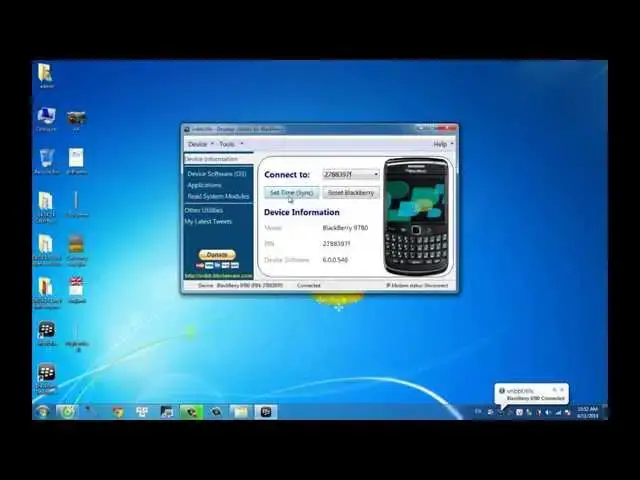This screenshot has height=480, width=640.
Task: Select the bottom BlackBerry Desktop shortcut
Action: 47,379
